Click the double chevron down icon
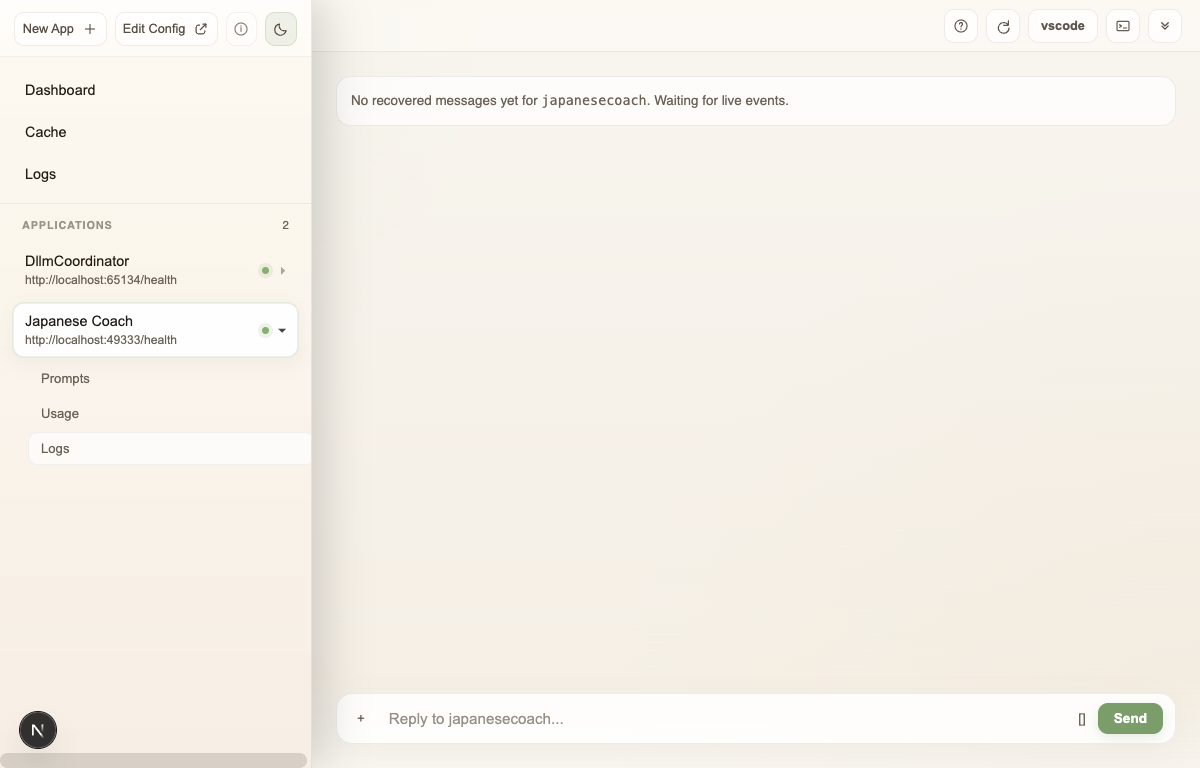The height and width of the screenshot is (768, 1200). (1165, 26)
